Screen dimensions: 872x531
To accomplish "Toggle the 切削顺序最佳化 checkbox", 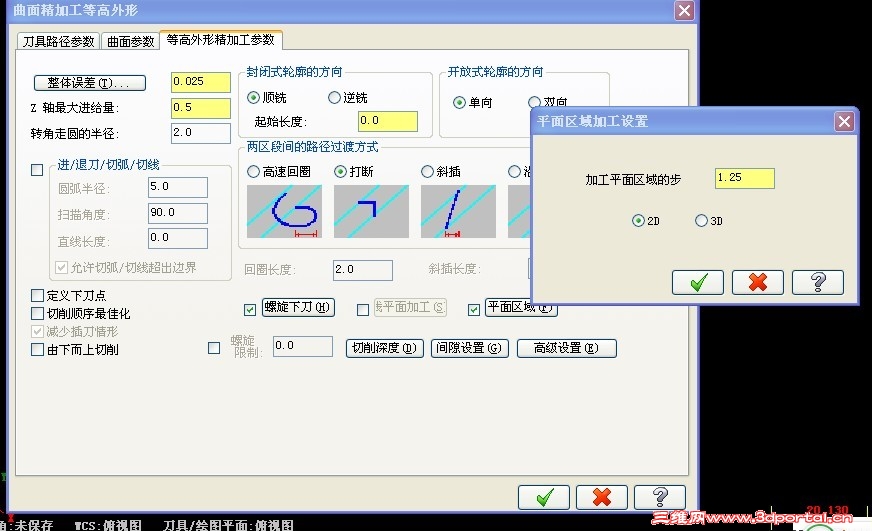I will click(x=37, y=314).
